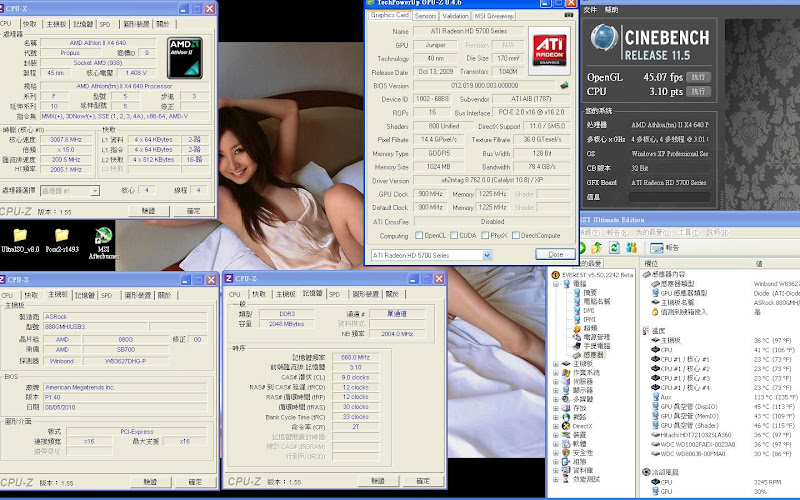Select the 電源管理 icon in Everest tree

tap(577, 337)
